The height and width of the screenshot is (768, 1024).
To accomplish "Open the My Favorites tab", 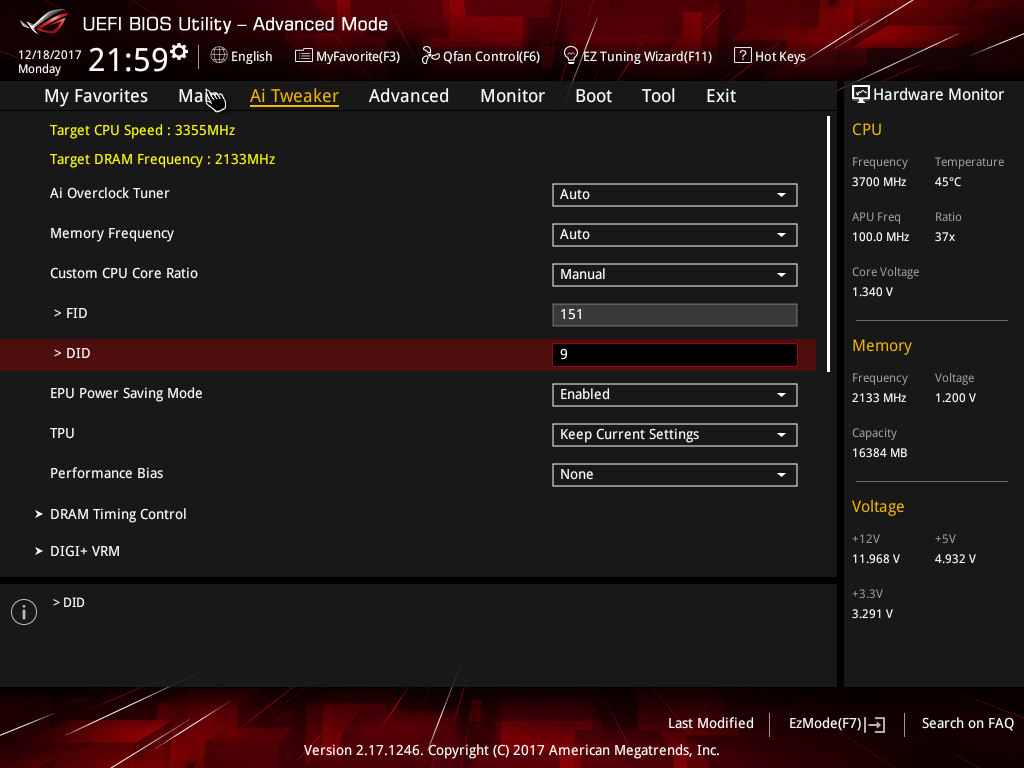I will pyautogui.click(x=96, y=96).
